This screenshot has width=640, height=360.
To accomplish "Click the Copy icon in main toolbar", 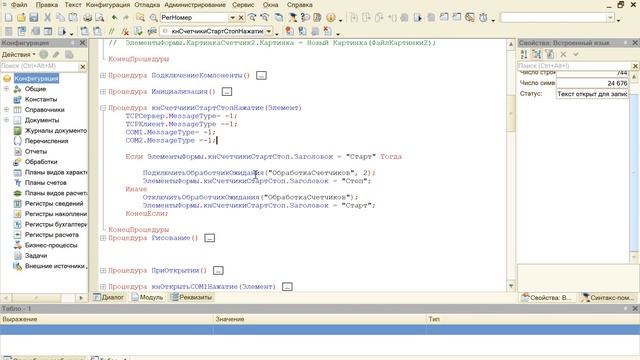I will 60,18.
